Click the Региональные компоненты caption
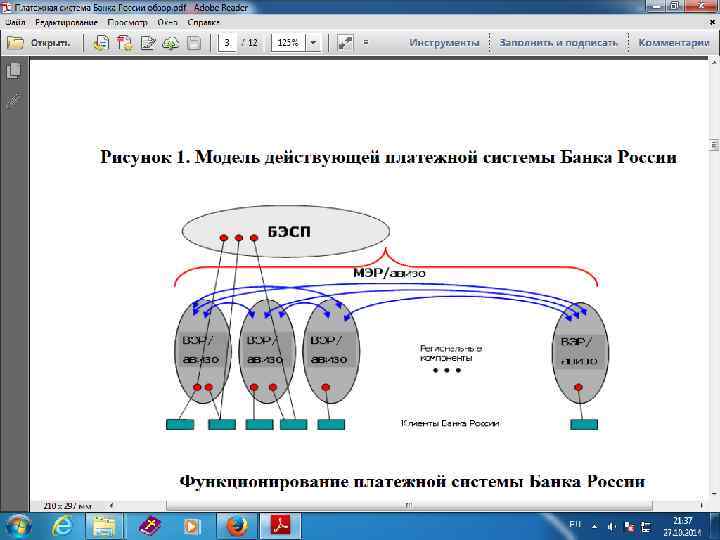The height and width of the screenshot is (540, 720). click(451, 353)
